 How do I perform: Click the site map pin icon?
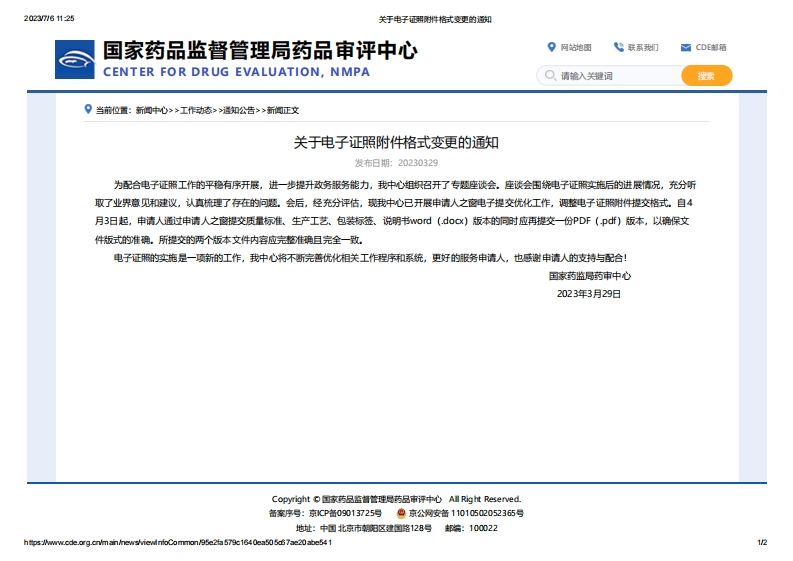[551, 47]
